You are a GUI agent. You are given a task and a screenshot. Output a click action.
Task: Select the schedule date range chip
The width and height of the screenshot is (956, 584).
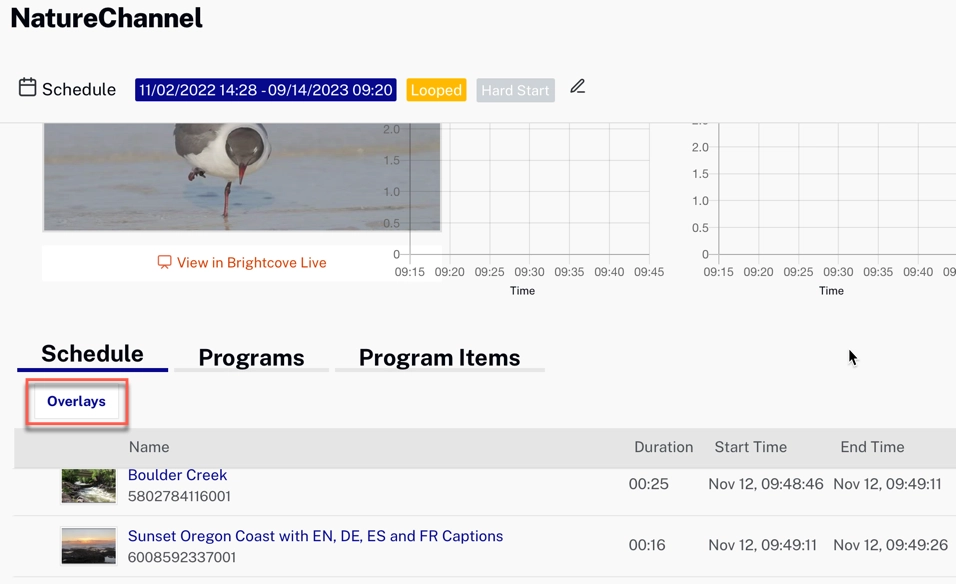click(265, 89)
